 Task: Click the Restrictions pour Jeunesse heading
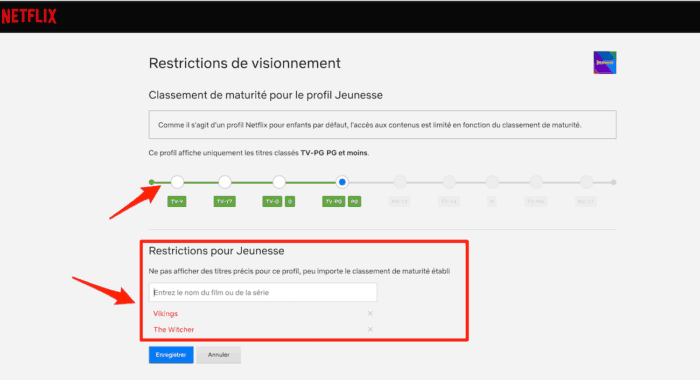tap(217, 251)
